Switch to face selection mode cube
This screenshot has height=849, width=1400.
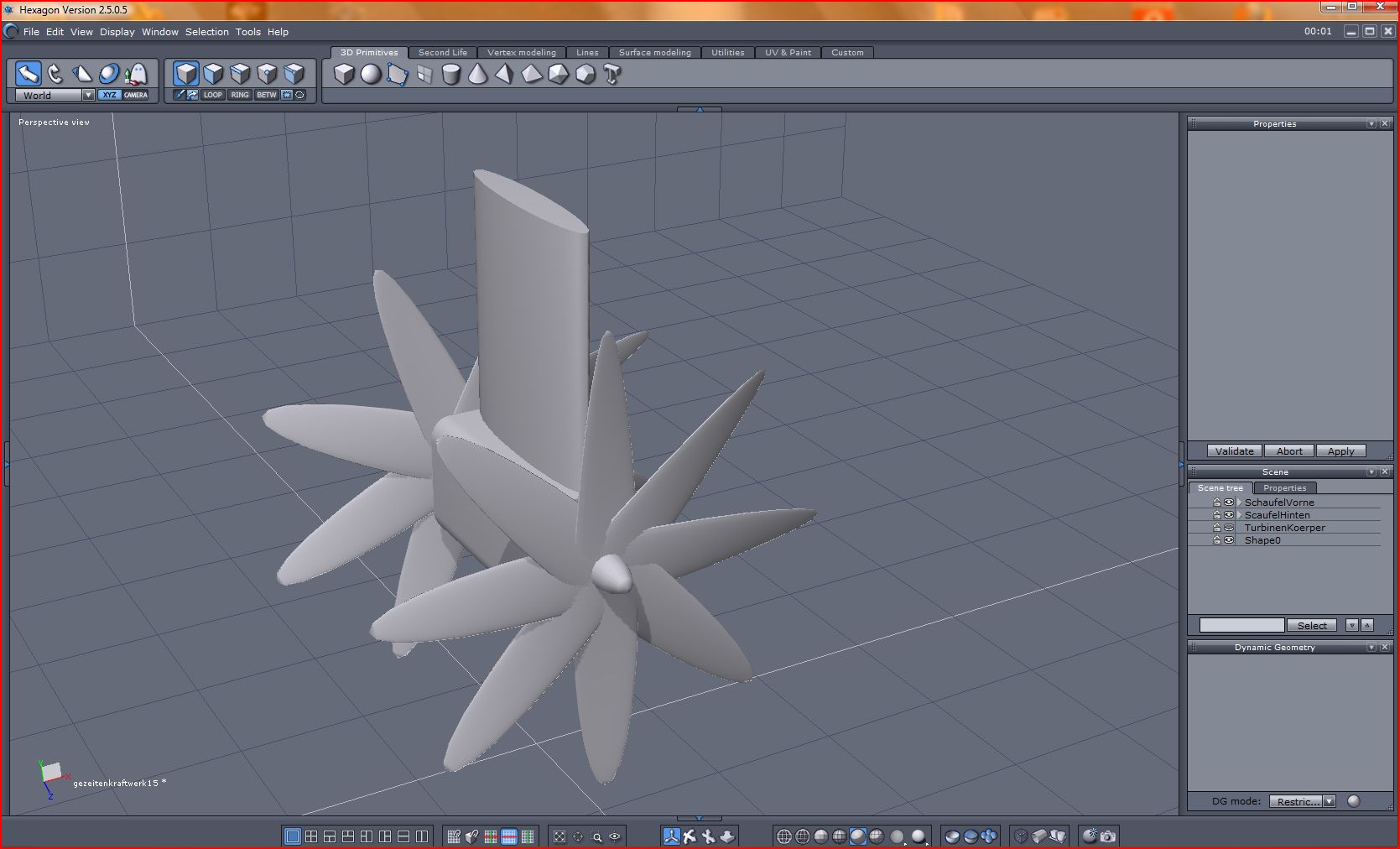[213, 74]
